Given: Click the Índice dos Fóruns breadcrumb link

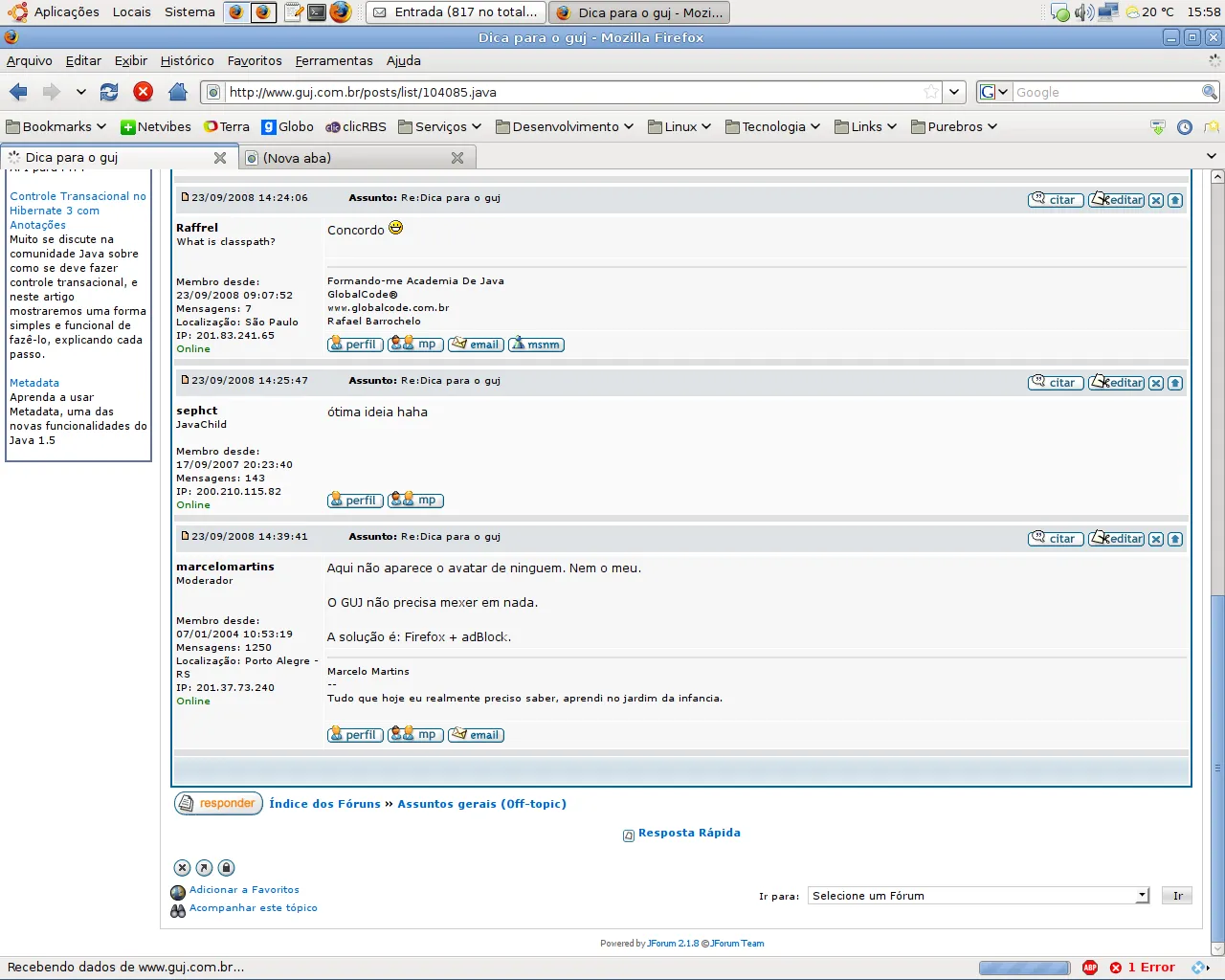Looking at the screenshot, I should coord(325,804).
